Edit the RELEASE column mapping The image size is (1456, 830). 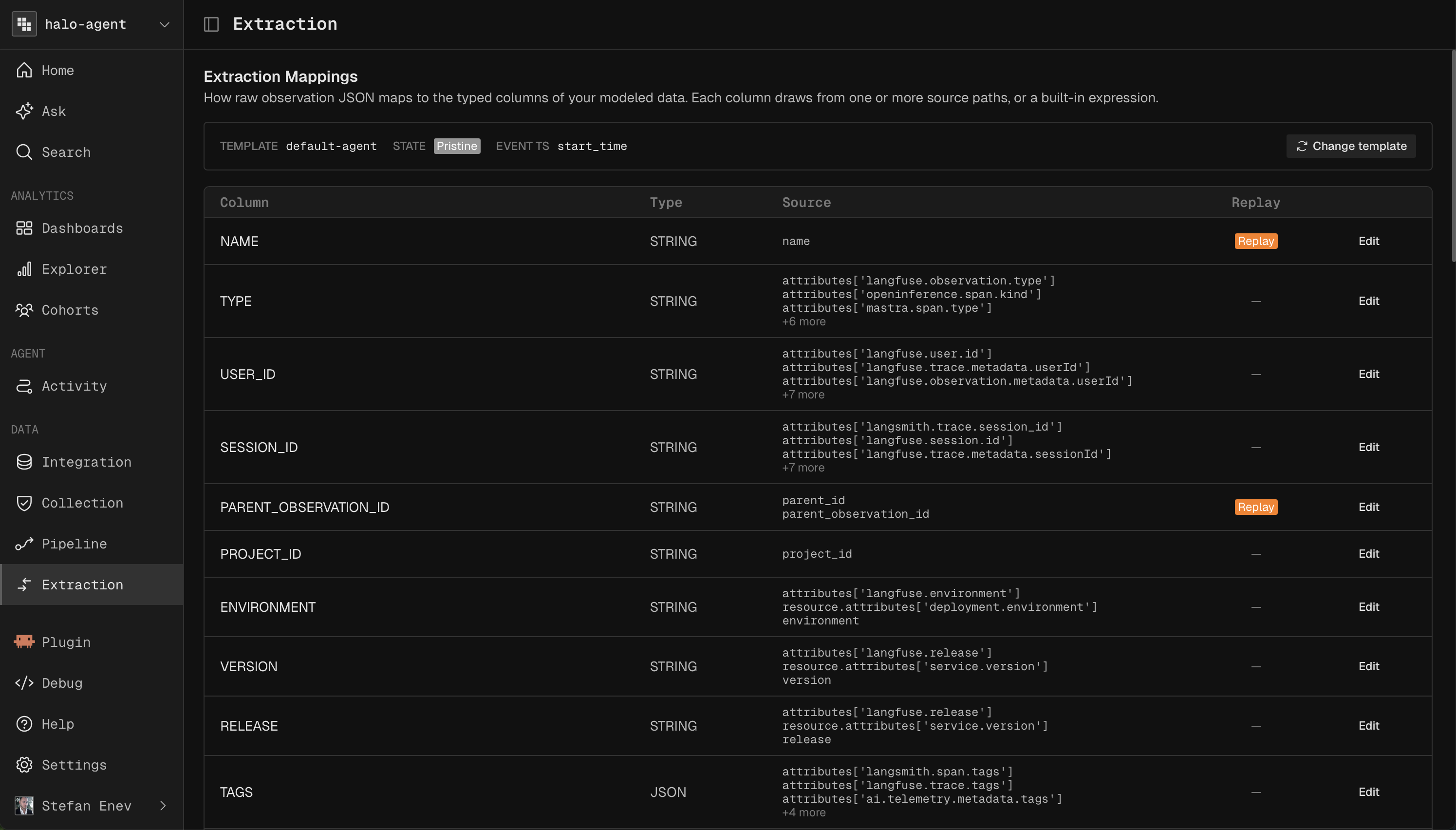click(x=1368, y=726)
